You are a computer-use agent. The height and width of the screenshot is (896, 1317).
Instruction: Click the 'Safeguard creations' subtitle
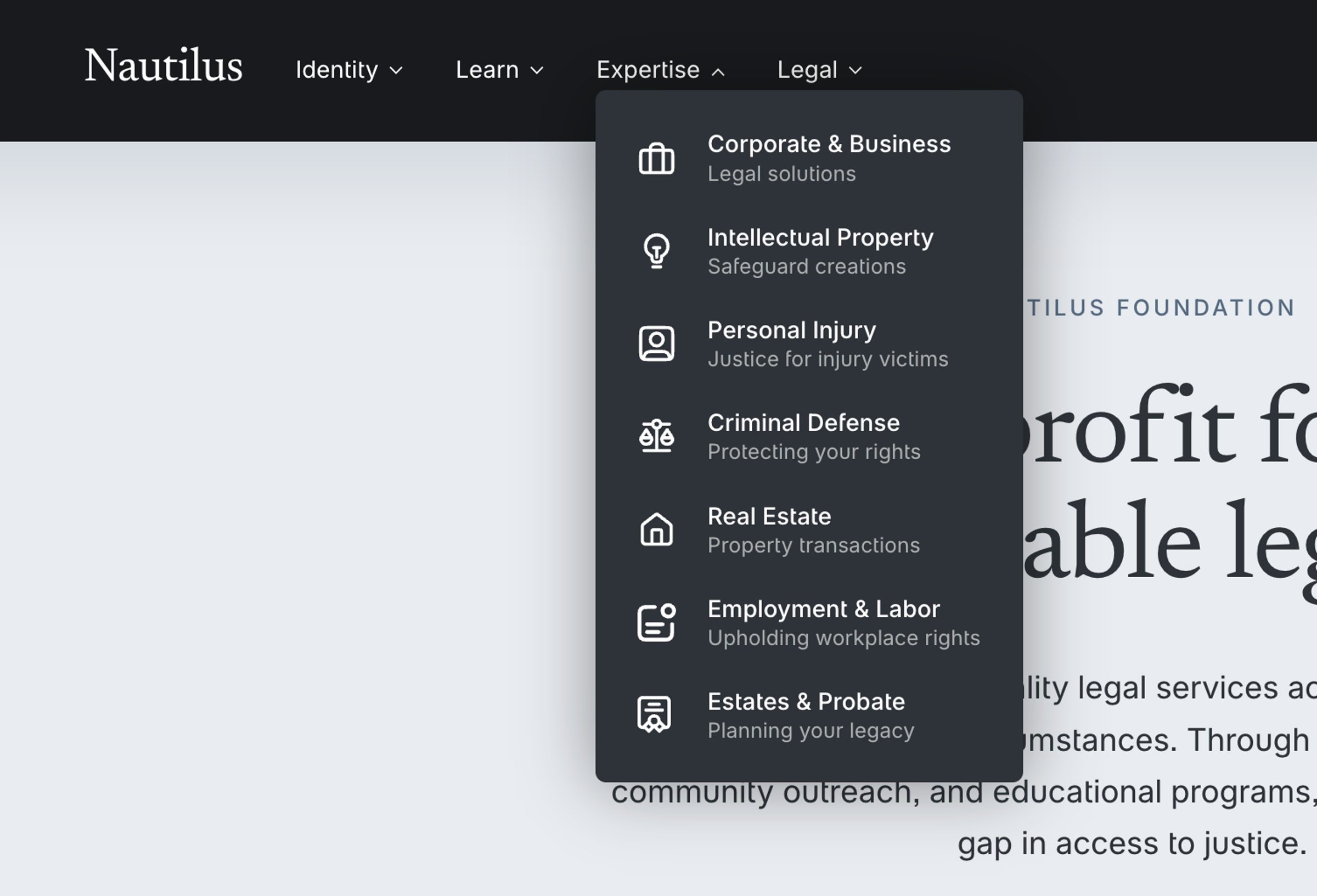(x=807, y=266)
